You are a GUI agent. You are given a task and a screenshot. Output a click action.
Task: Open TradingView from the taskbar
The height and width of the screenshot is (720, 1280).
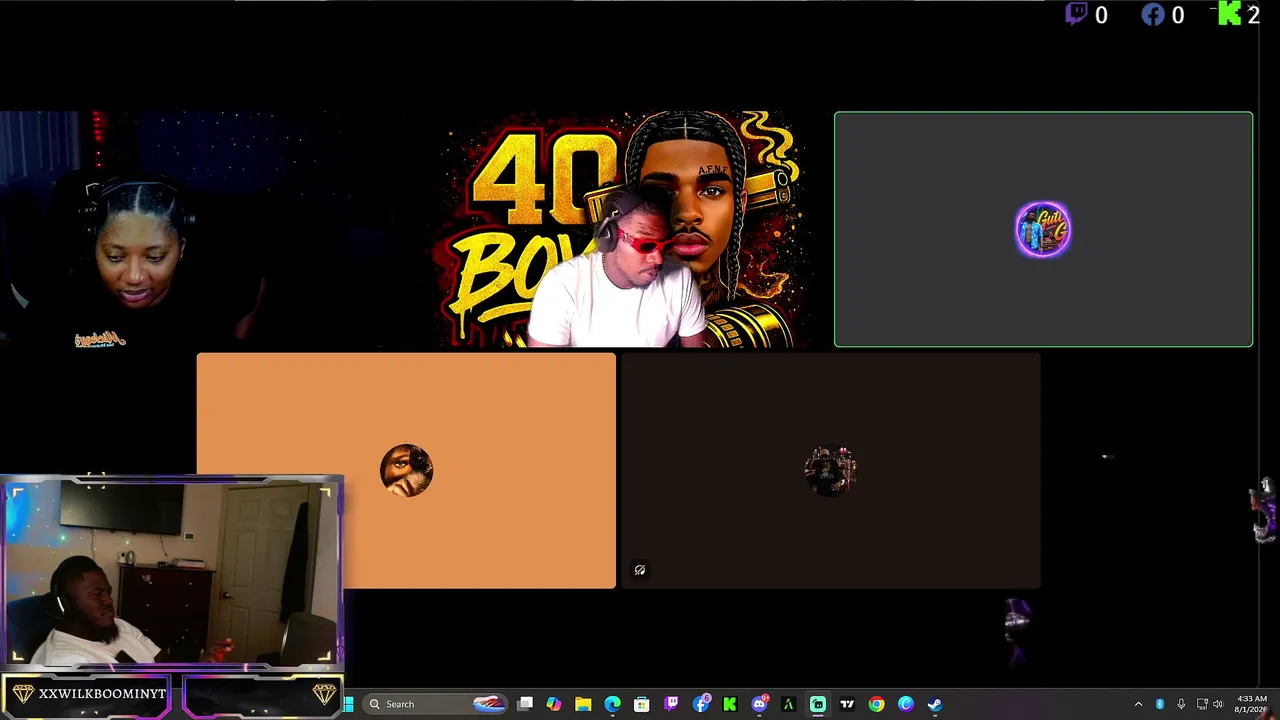pos(847,704)
